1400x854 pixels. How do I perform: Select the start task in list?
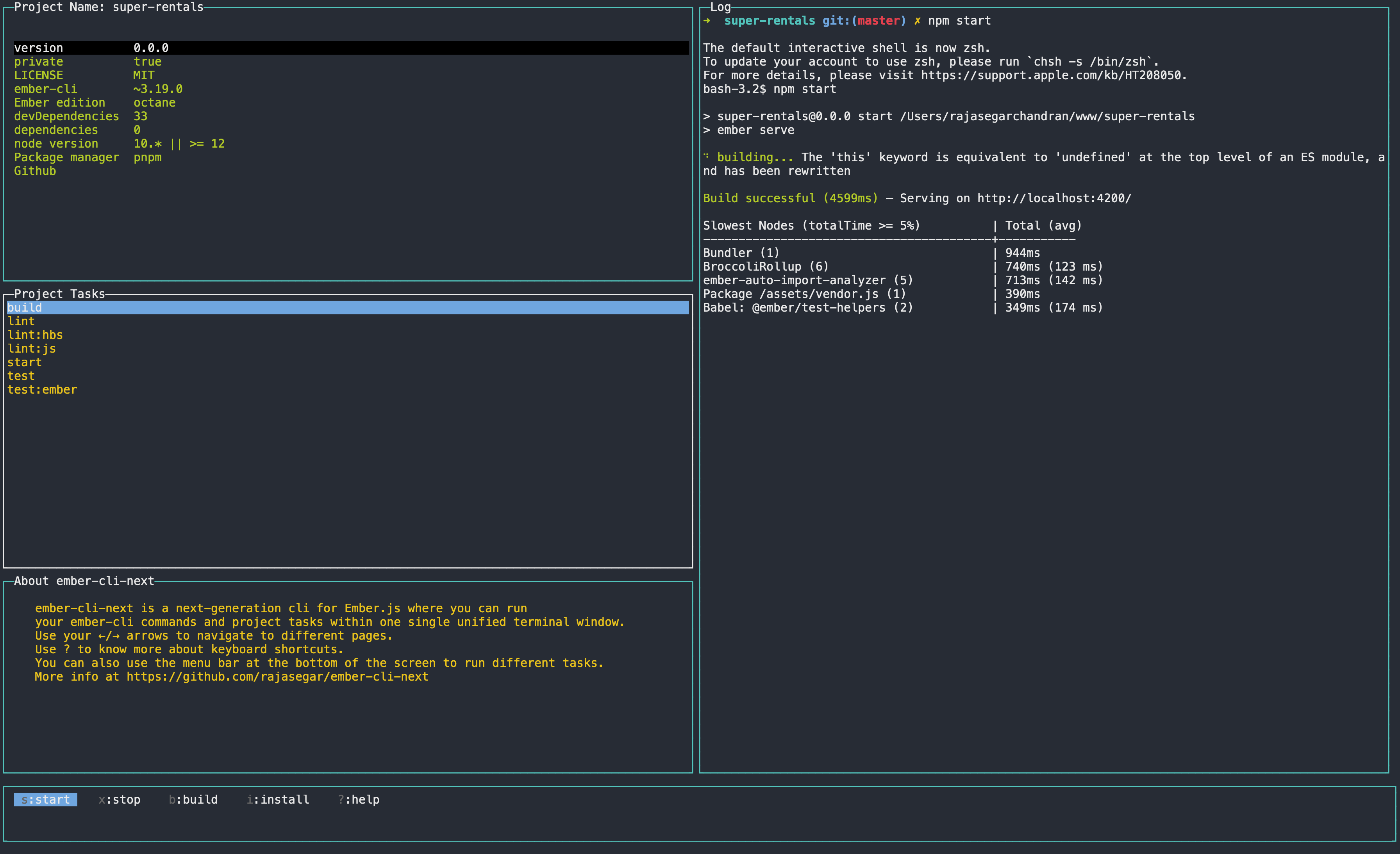pyautogui.click(x=25, y=362)
